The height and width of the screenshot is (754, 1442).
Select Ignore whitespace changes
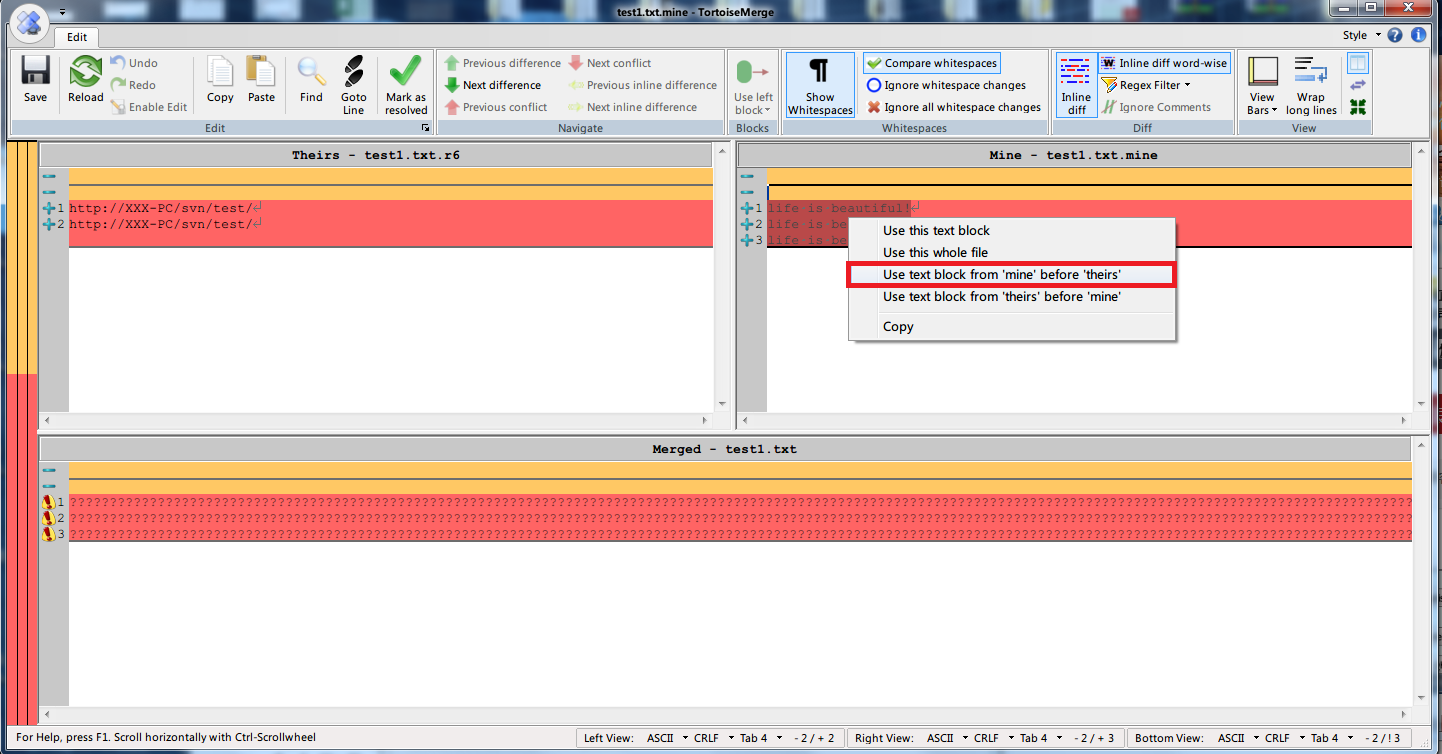[x=946, y=85]
